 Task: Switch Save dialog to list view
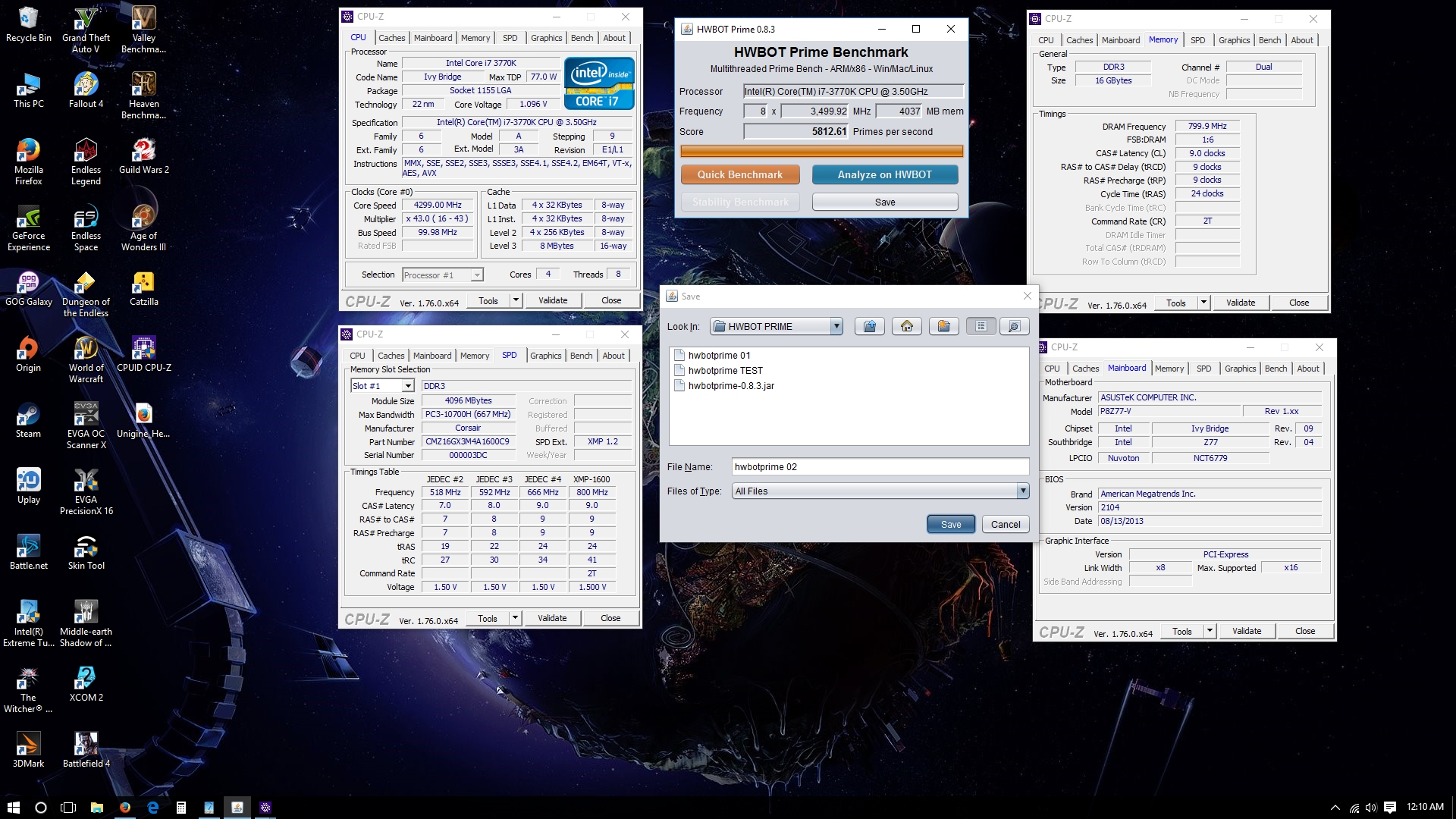981,326
